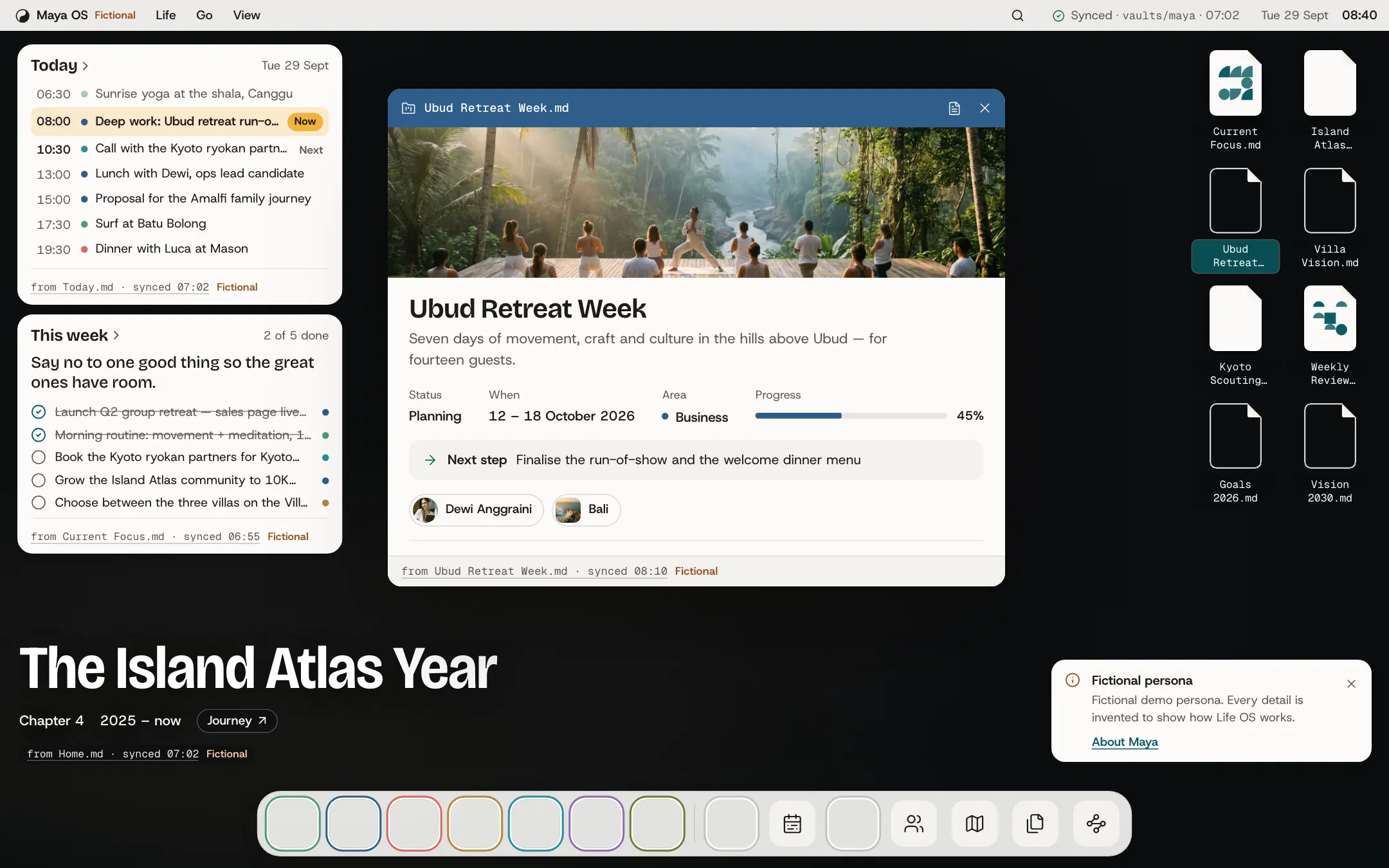Select the Goals 2026.md desktop file
Screen dimensions: 1389x868
pos(1235,454)
